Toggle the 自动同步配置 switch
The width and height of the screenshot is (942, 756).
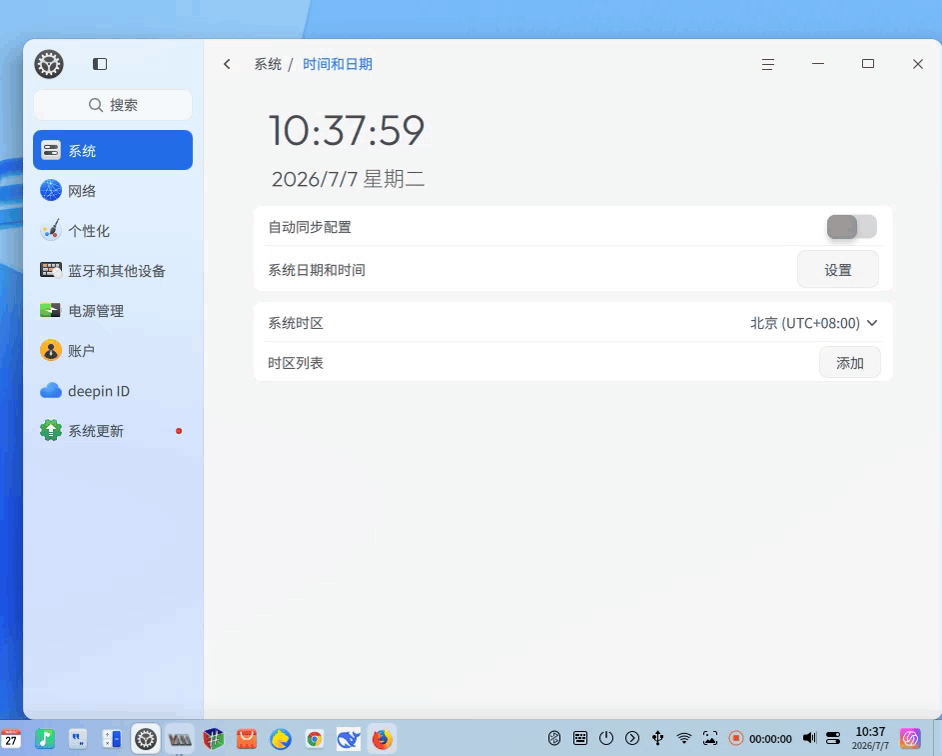(x=851, y=227)
